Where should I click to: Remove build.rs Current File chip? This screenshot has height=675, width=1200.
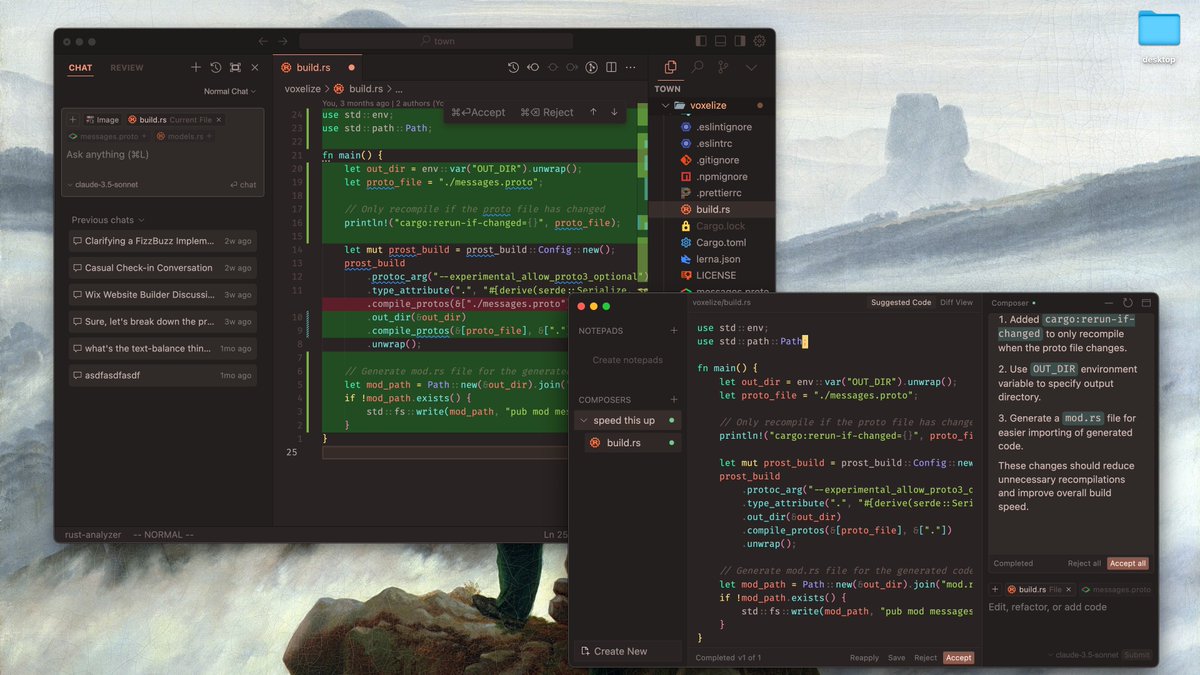[218, 119]
